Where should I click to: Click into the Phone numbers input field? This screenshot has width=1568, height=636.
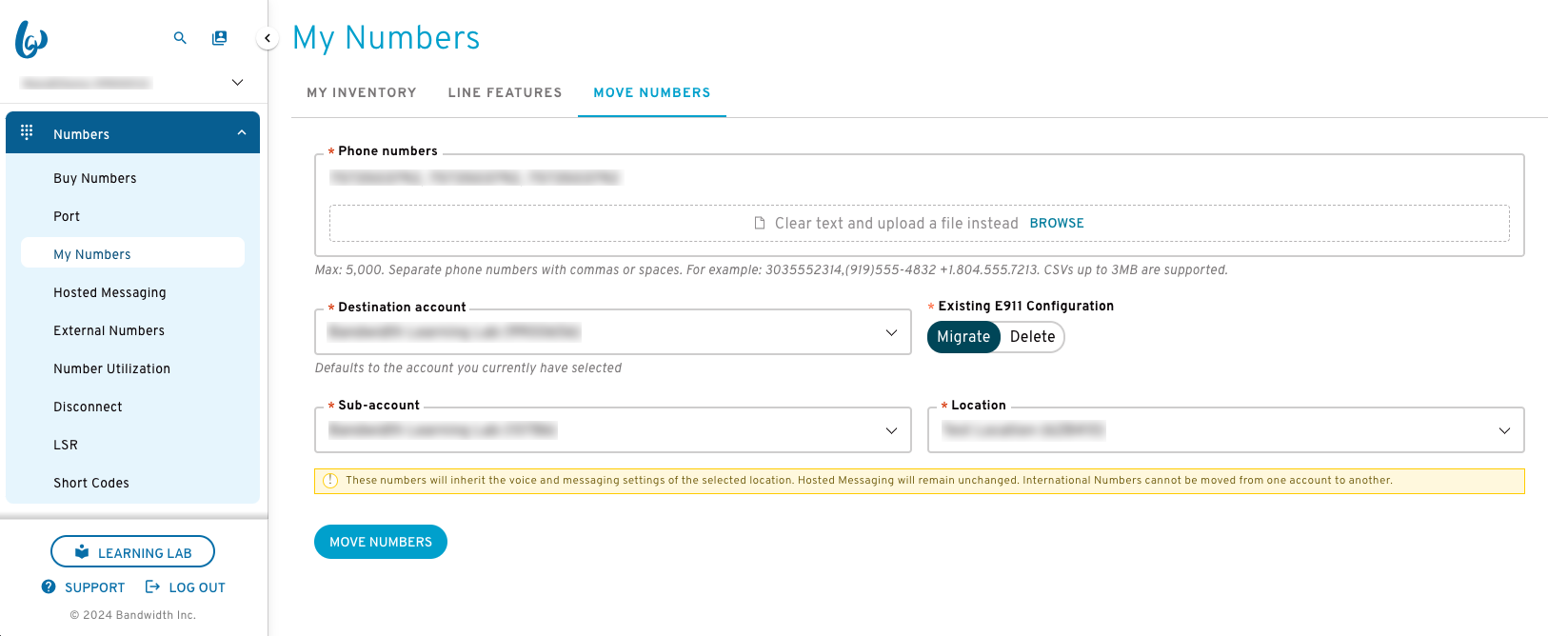920,178
